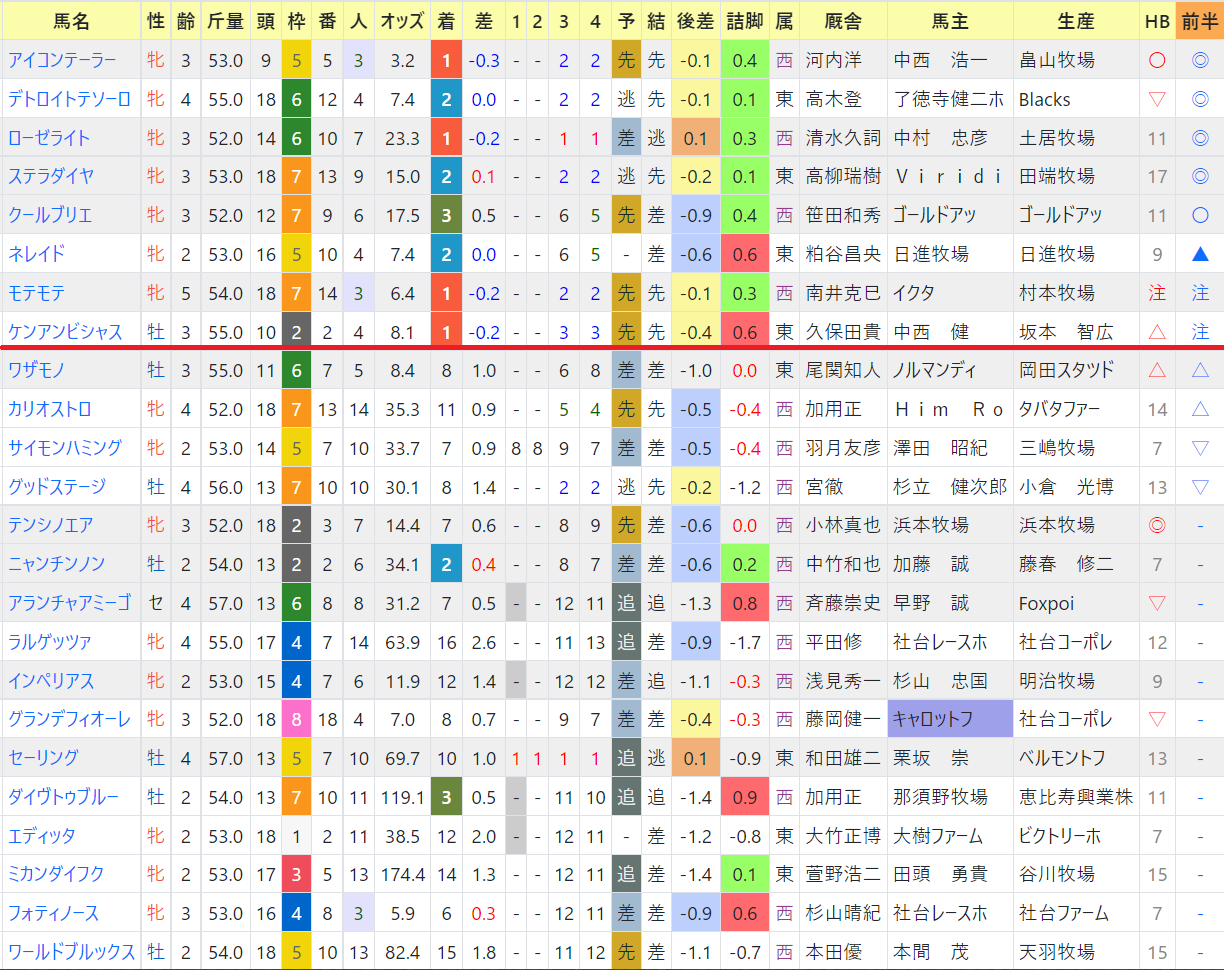
Task: Open horse link ワールドブルックス
Action: click(72, 952)
